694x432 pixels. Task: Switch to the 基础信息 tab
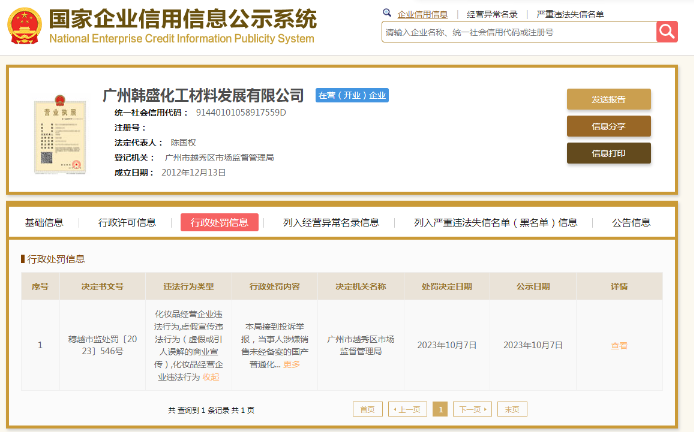(44, 222)
